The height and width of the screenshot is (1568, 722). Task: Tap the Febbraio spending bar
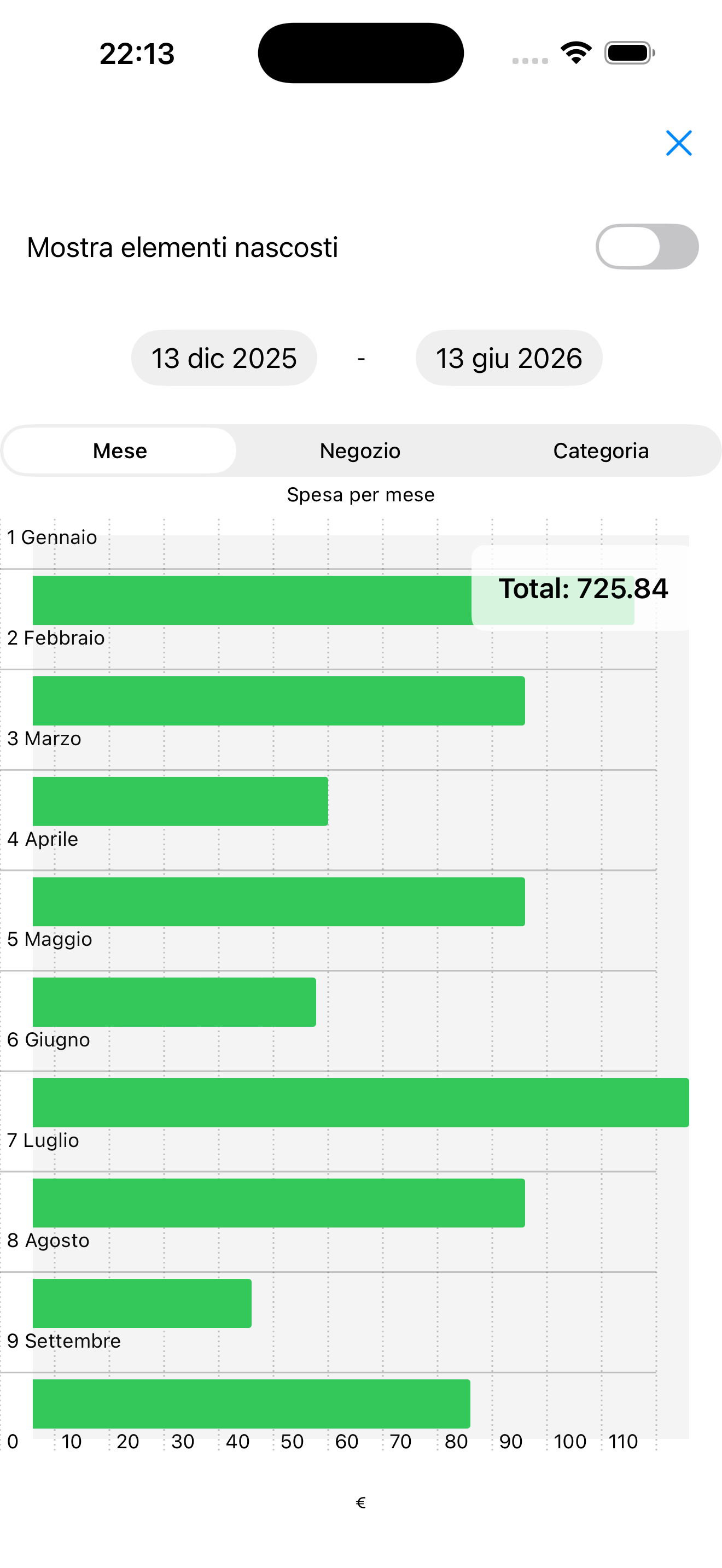[278, 700]
